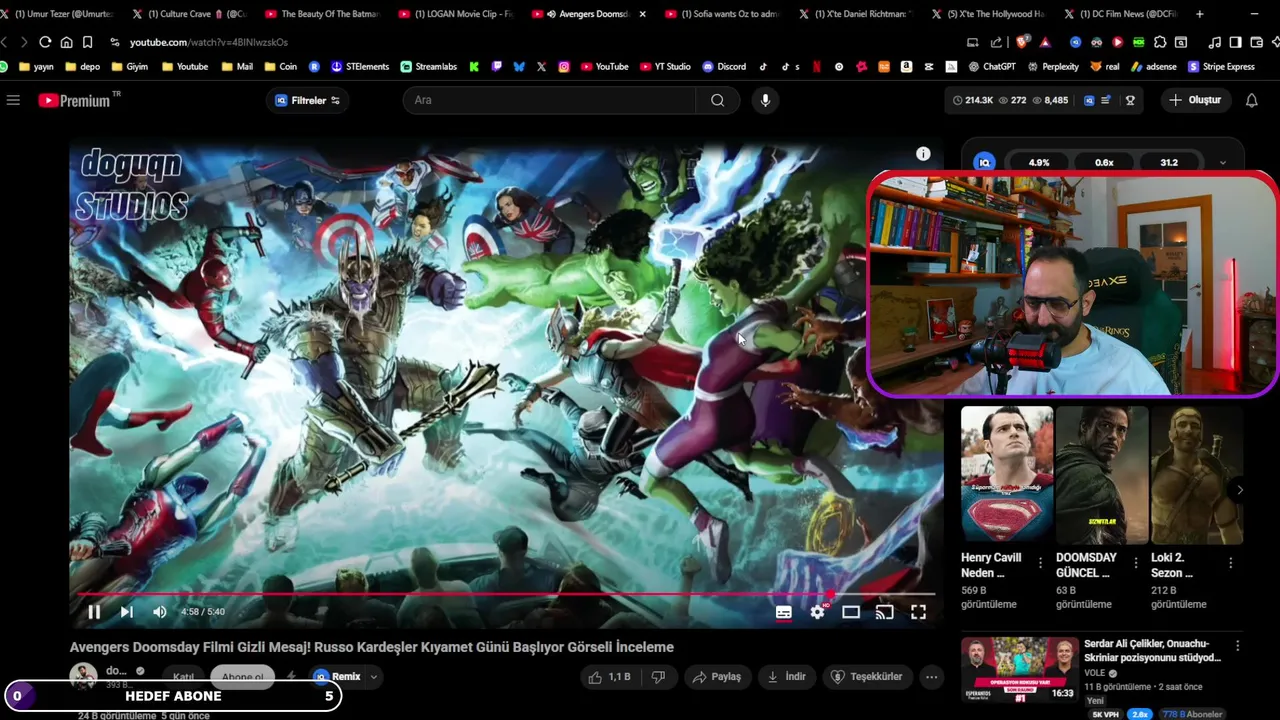The height and width of the screenshot is (720, 1280).
Task: Go to browser home page
Action: pos(66,42)
